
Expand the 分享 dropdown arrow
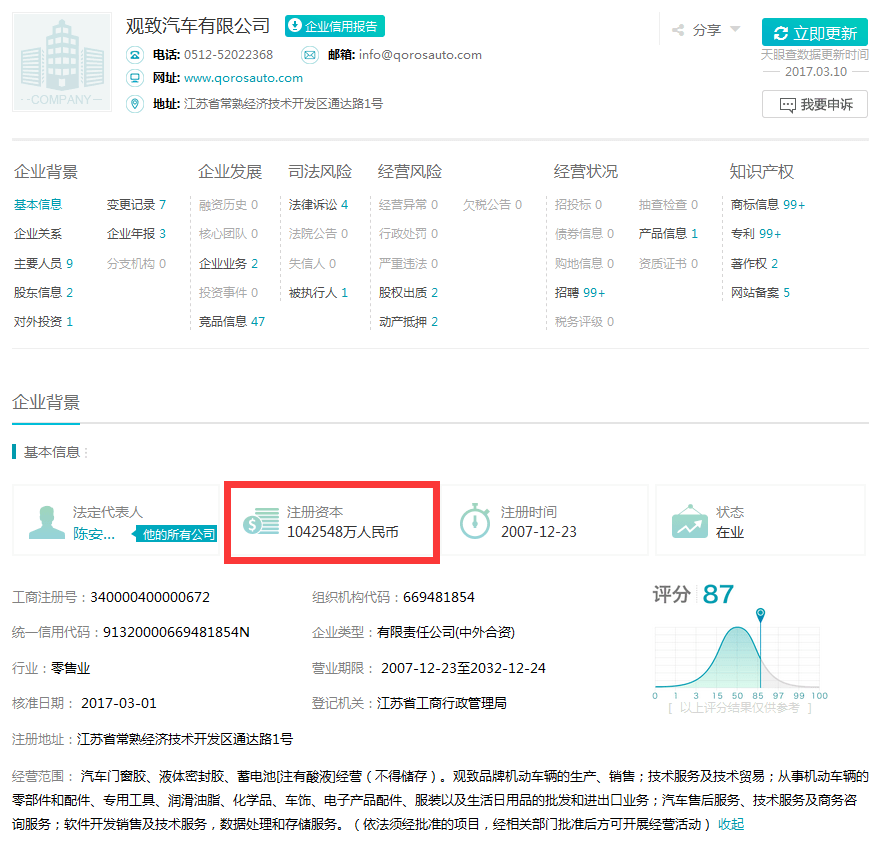pyautogui.click(x=735, y=29)
